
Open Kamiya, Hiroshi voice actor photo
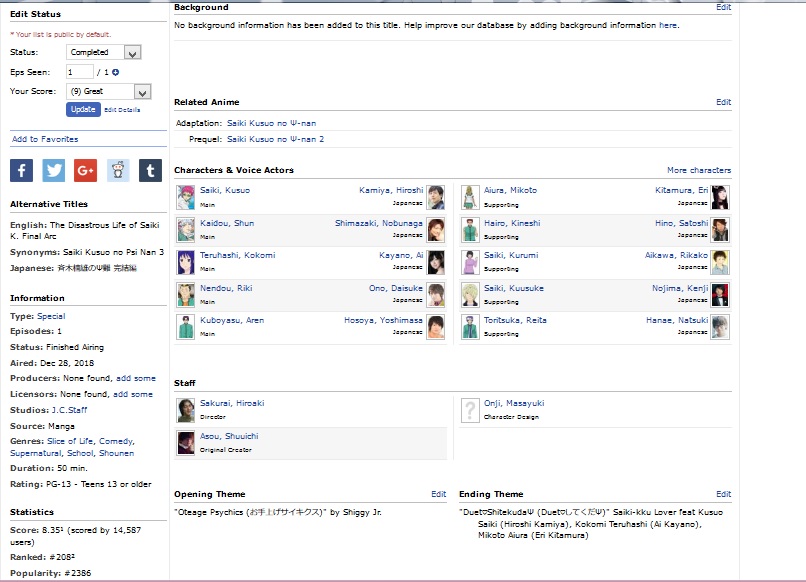436,197
